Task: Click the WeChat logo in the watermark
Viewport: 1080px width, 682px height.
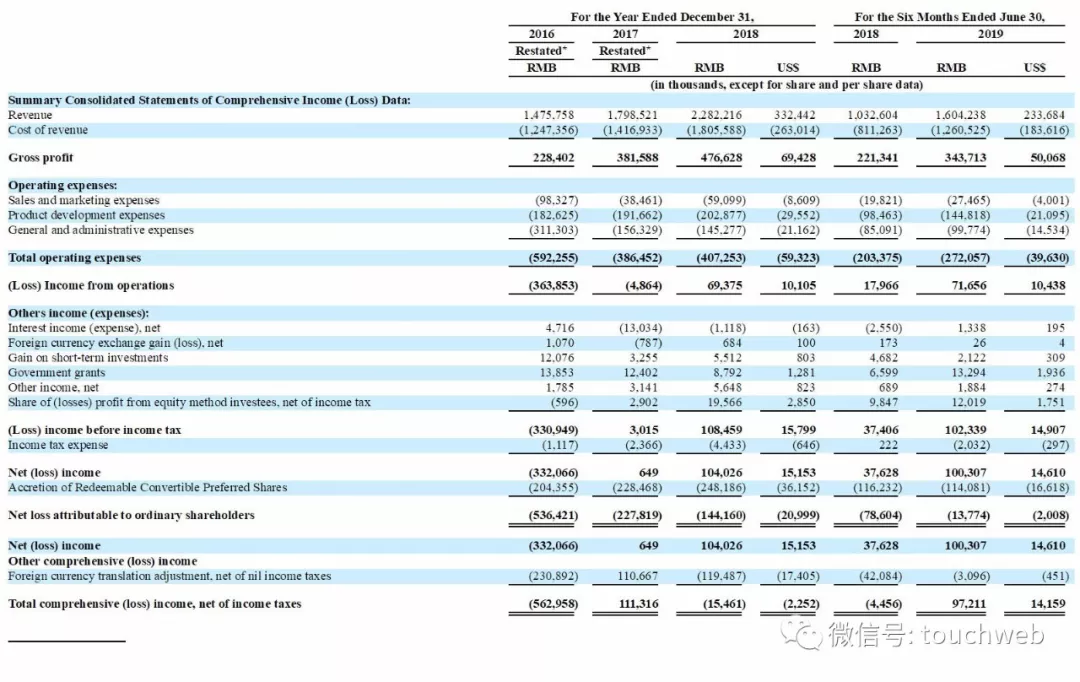Action: click(x=801, y=634)
